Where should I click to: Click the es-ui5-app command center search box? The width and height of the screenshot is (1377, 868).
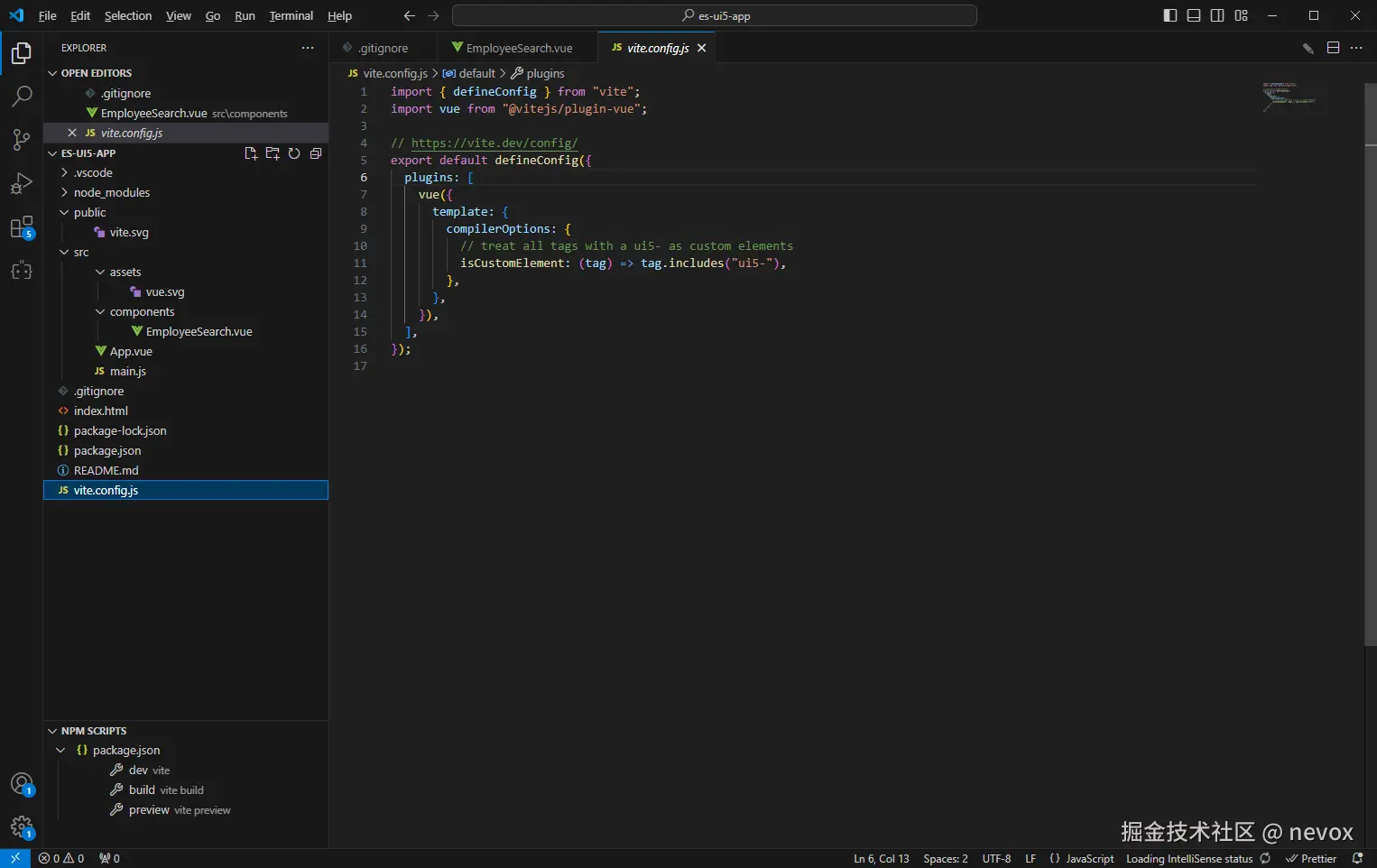click(714, 15)
